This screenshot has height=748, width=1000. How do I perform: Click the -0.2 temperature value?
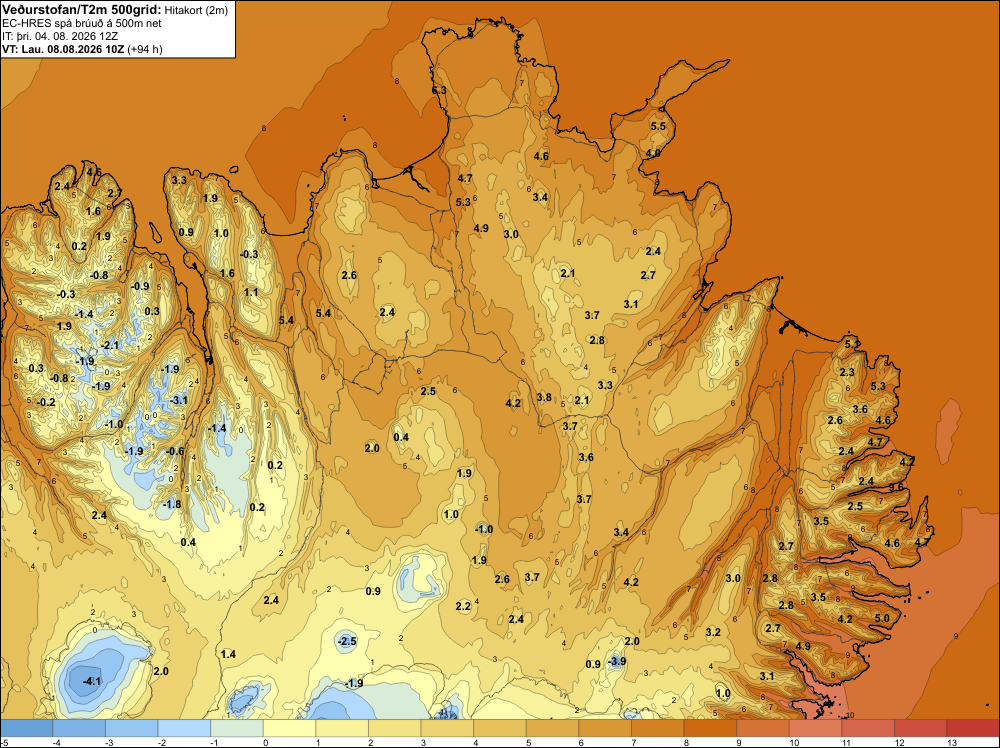click(x=46, y=402)
